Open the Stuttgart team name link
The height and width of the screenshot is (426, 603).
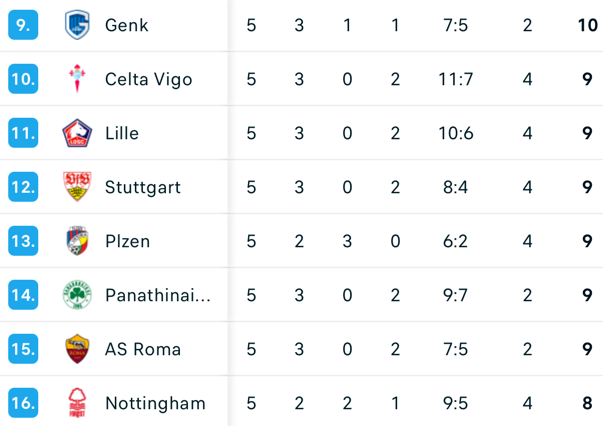click(x=143, y=187)
